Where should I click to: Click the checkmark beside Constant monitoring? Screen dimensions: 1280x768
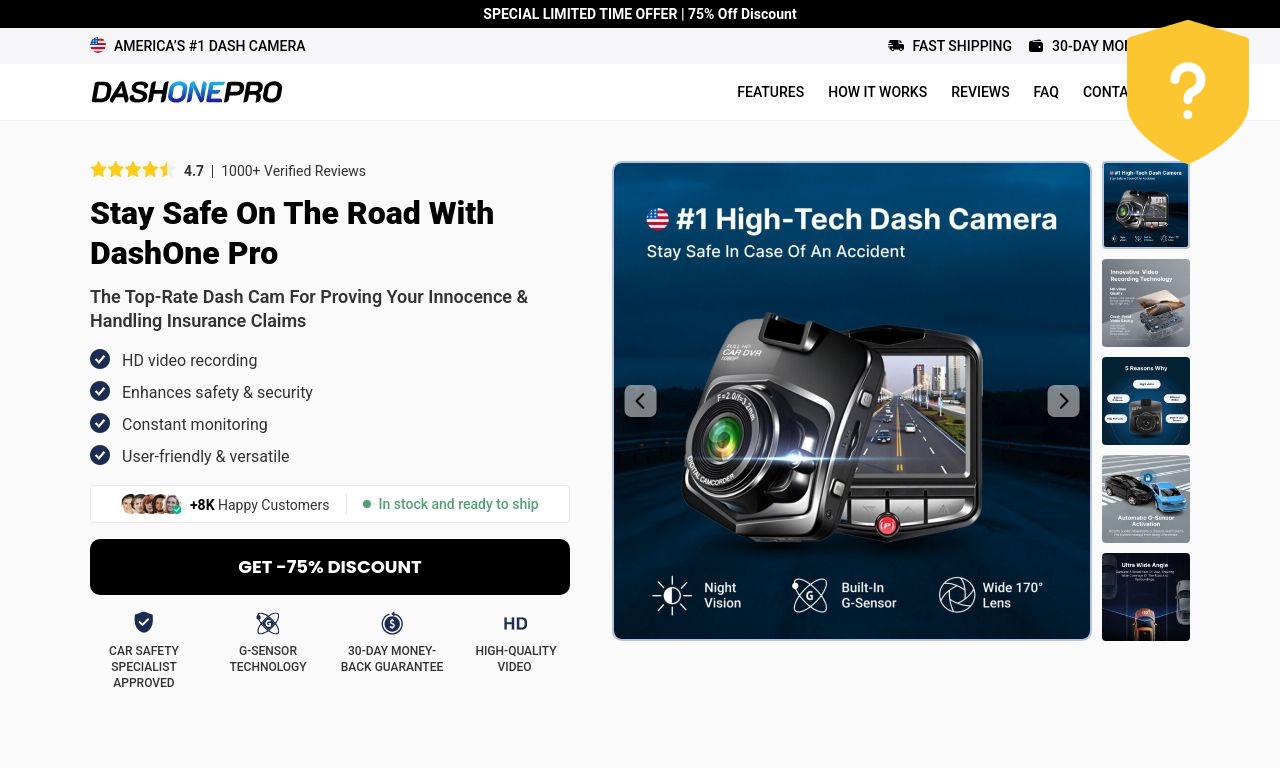coord(100,423)
